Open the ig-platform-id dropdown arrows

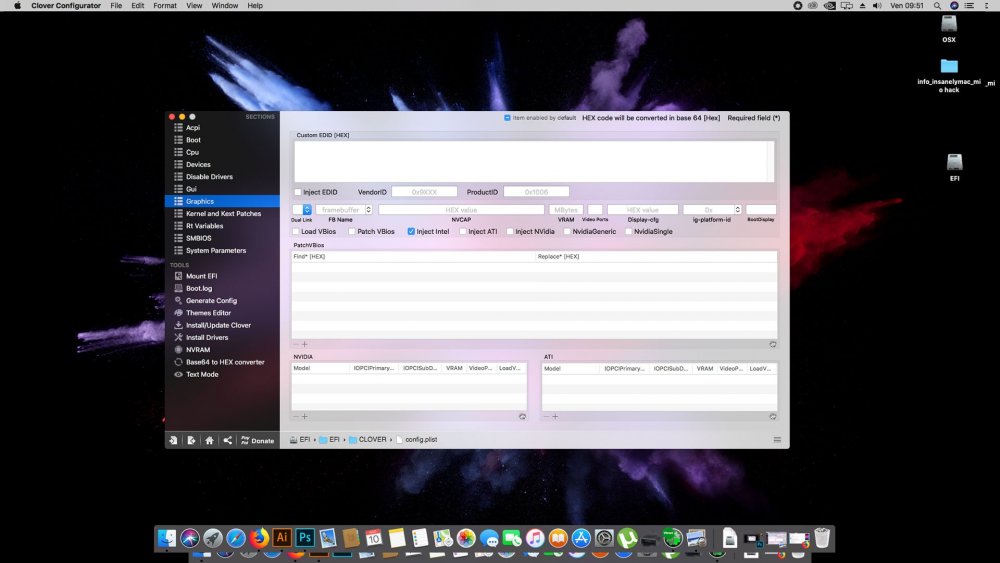pos(738,210)
